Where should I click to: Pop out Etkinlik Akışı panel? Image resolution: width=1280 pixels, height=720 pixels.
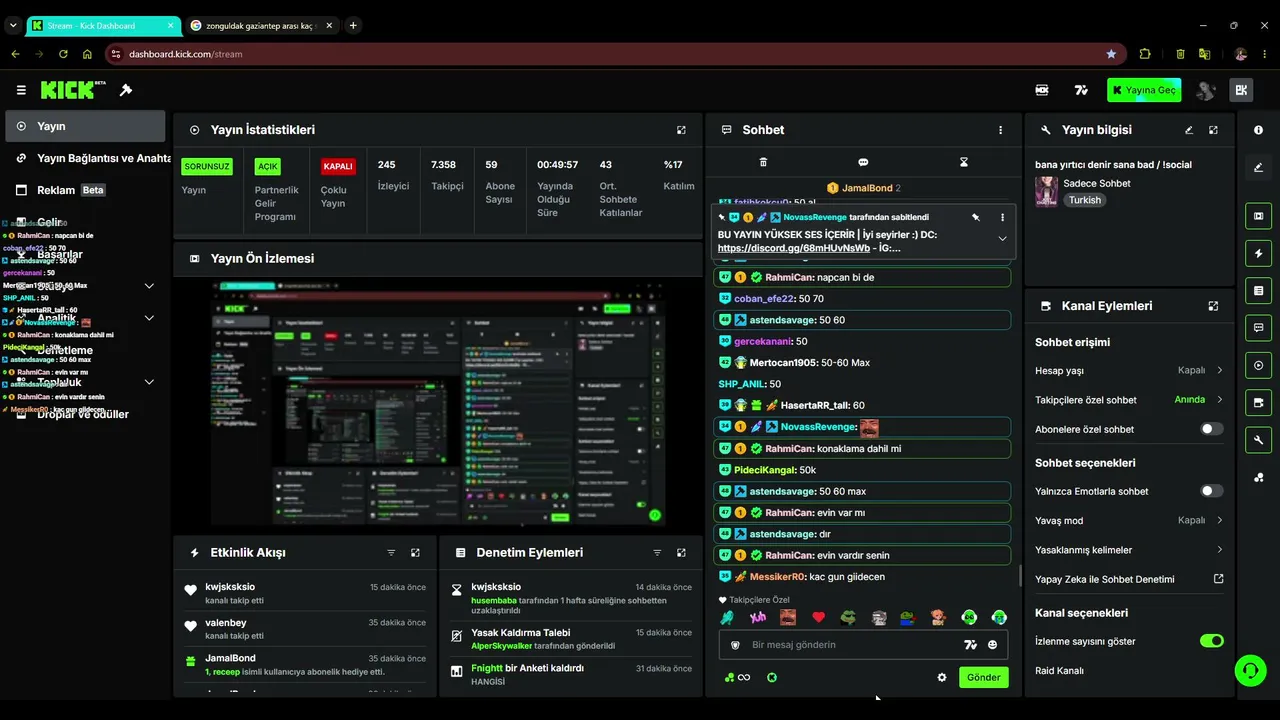point(415,553)
